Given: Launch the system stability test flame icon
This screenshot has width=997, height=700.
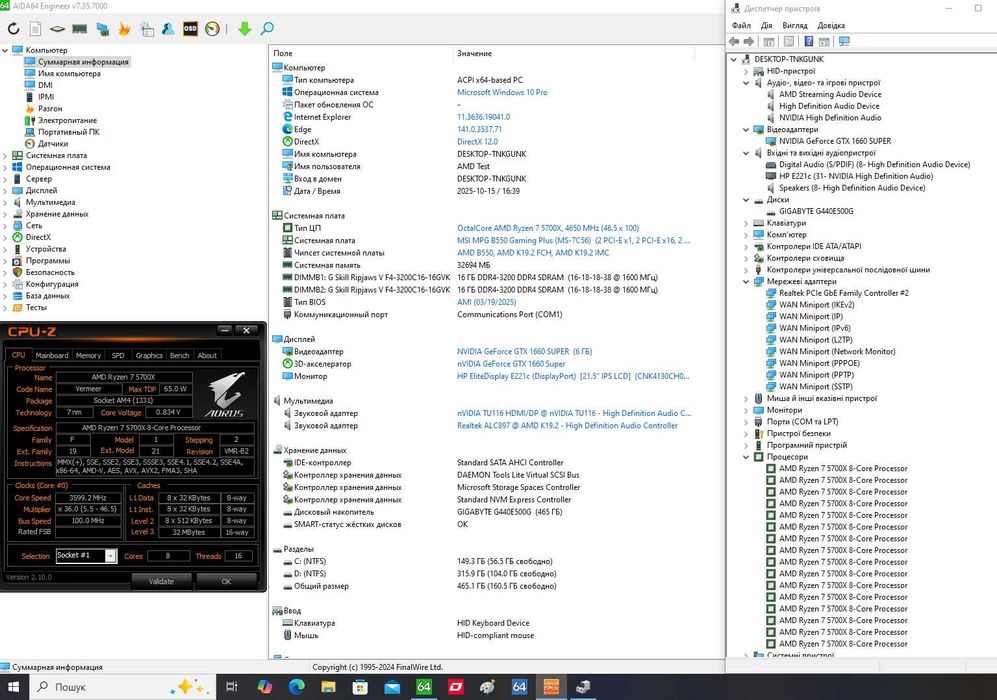Looking at the screenshot, I should [x=124, y=29].
